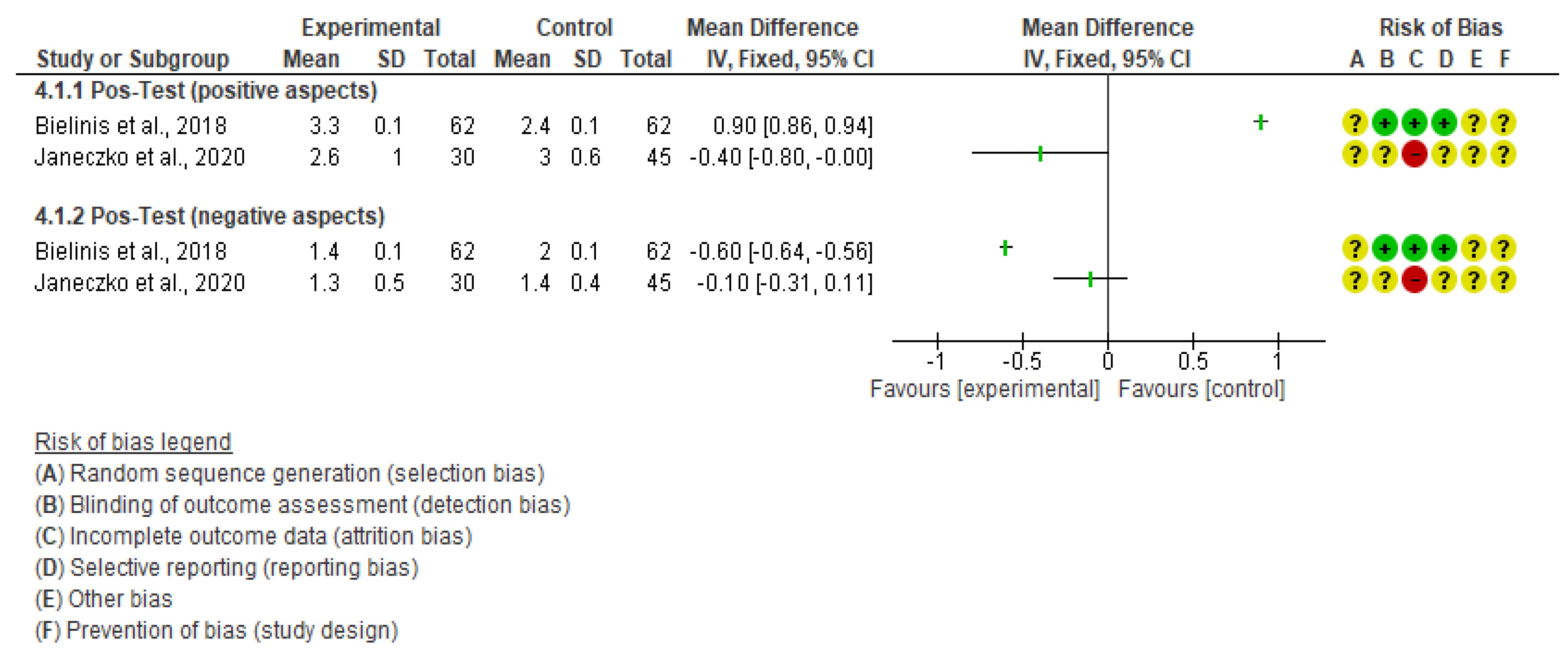Click the "Favours [control]" axis label
The height and width of the screenshot is (652, 1568).
coord(1201,389)
